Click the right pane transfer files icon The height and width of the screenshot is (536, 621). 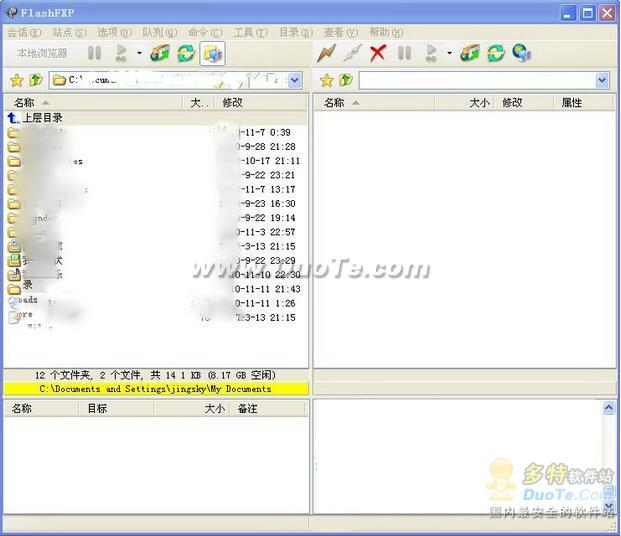coord(471,53)
